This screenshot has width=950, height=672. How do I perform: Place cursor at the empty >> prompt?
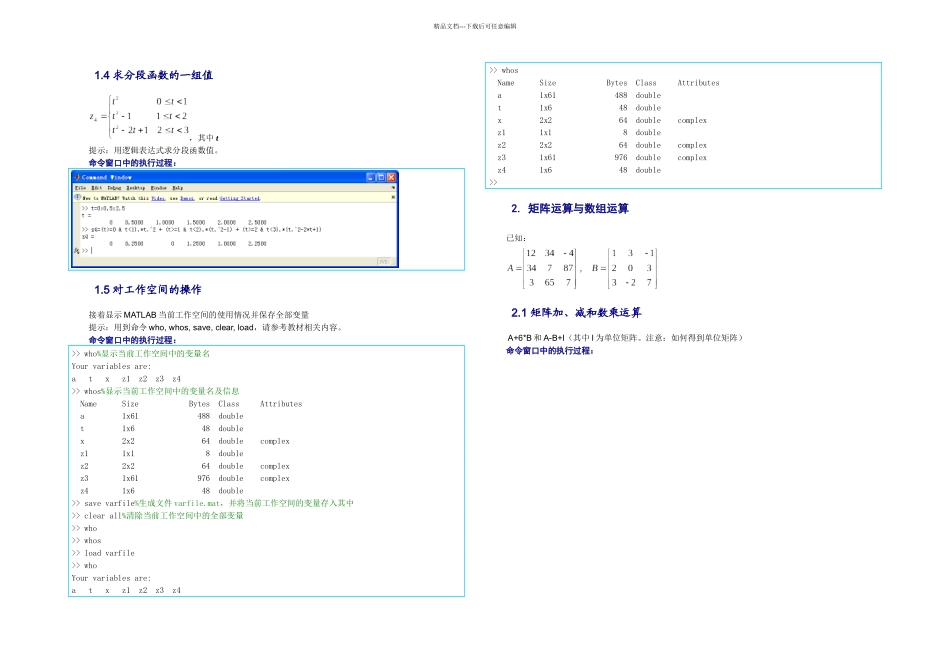pyautogui.click(x=87, y=250)
